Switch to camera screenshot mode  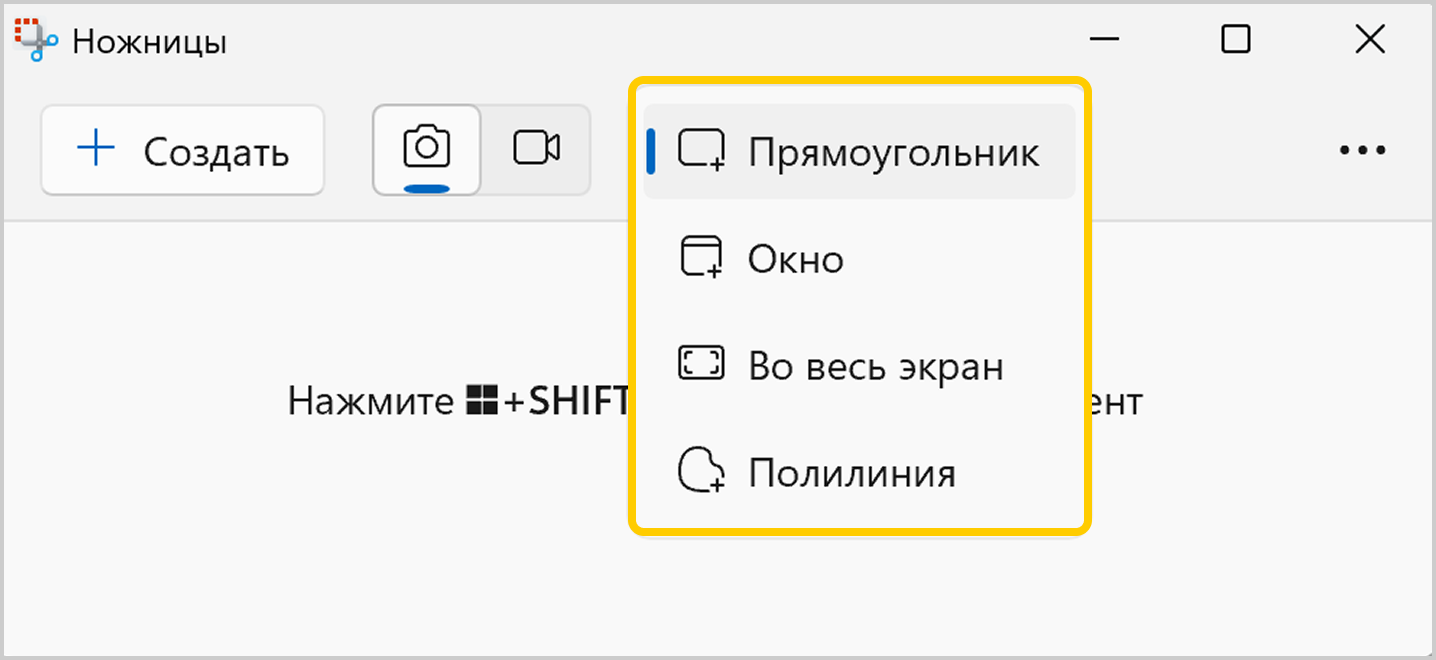click(x=427, y=149)
